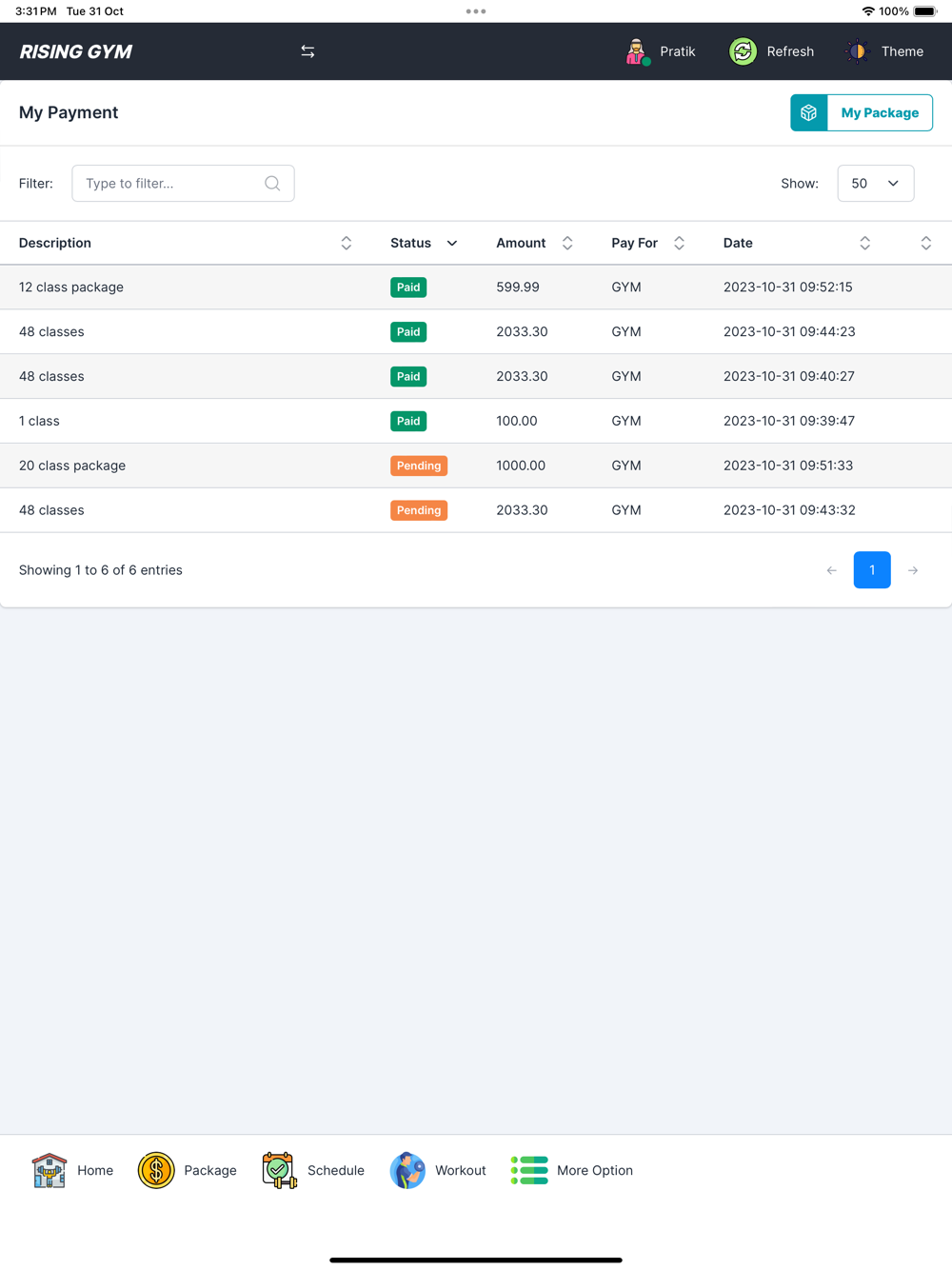This screenshot has width=952, height=1270.
Task: Click the Paid badge dated 09:44:23
Action: coord(408,332)
